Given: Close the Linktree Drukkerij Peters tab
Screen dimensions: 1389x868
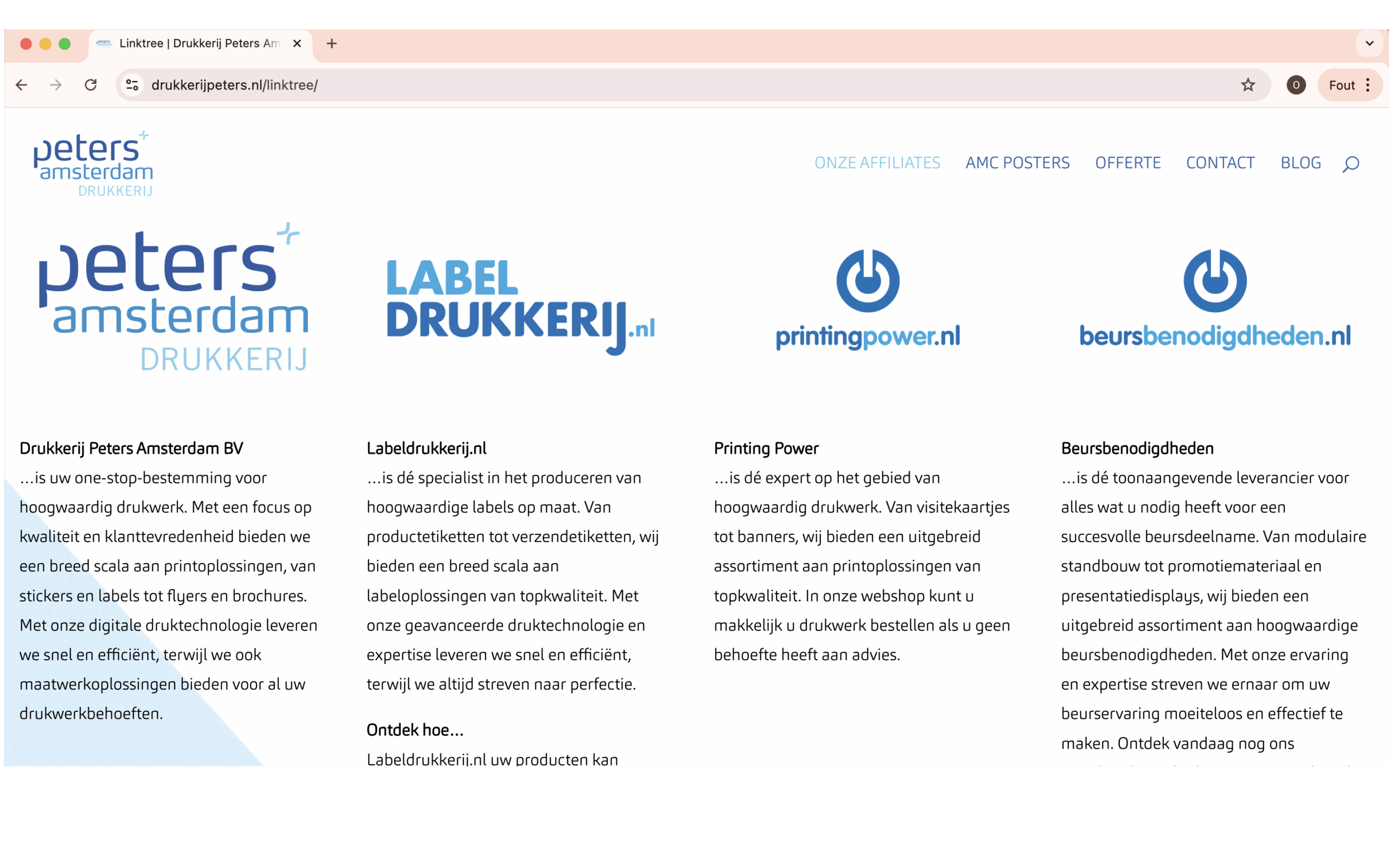Looking at the screenshot, I should click(297, 43).
